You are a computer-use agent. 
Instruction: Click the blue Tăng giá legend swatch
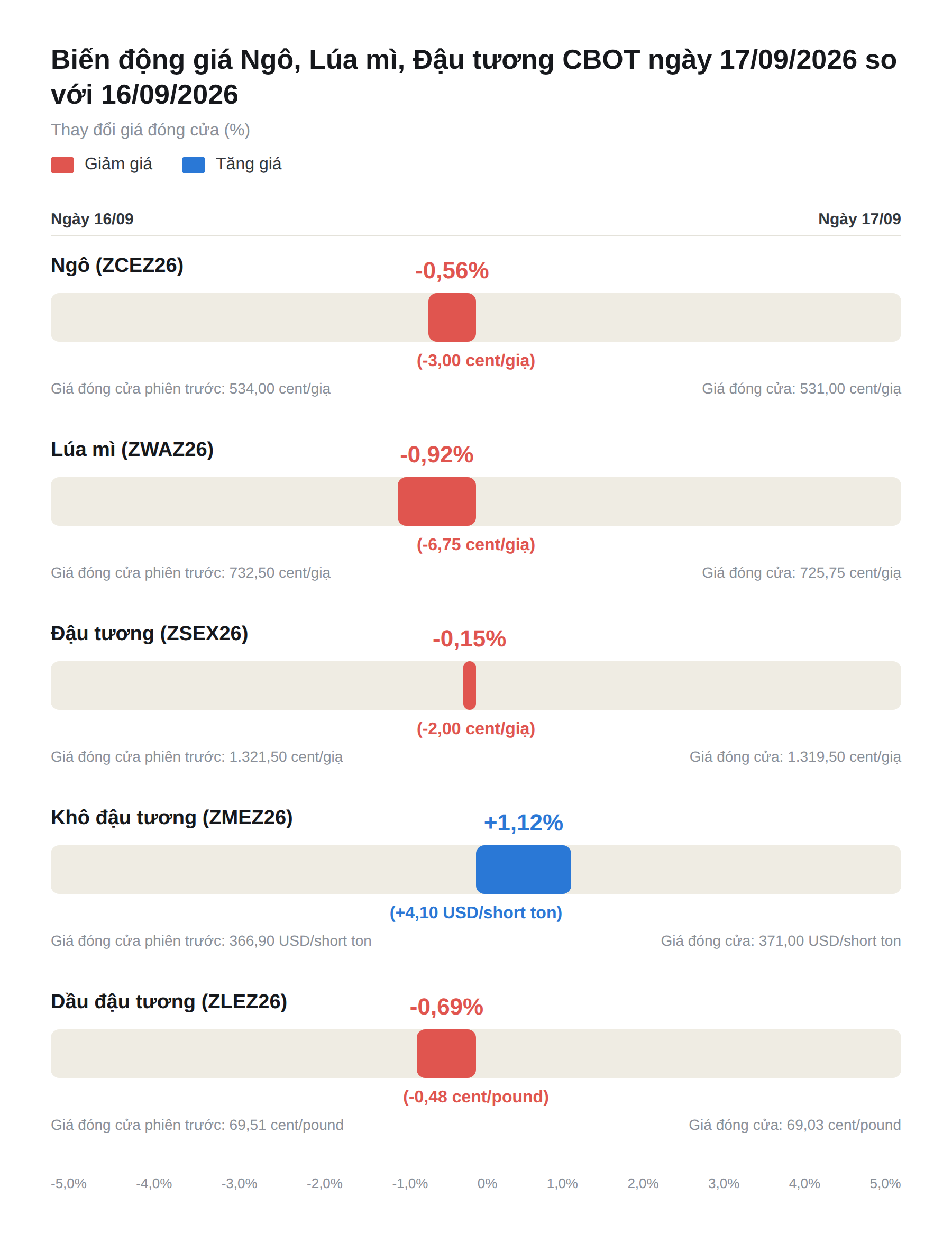[193, 165]
